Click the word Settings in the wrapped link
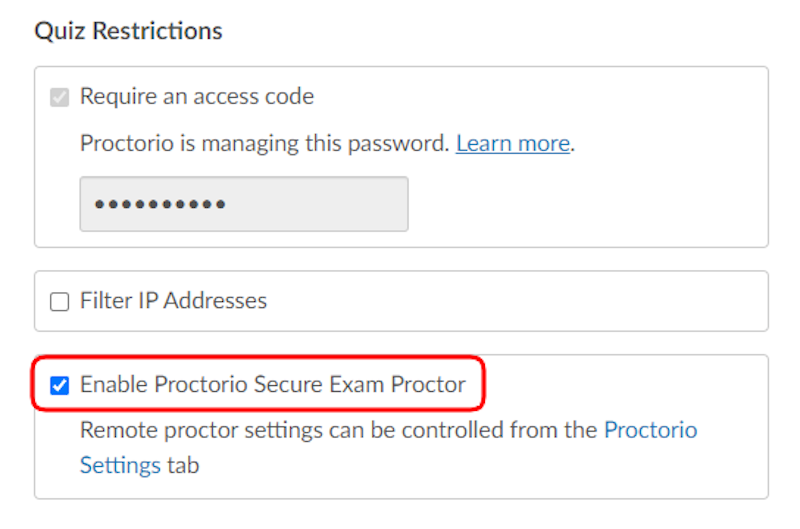This screenshot has width=800, height=529. pos(120,465)
